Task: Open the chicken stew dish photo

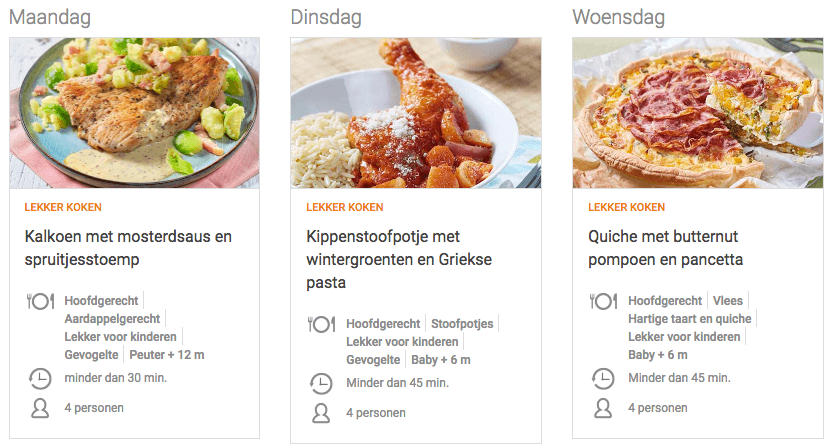Action: [x=416, y=113]
